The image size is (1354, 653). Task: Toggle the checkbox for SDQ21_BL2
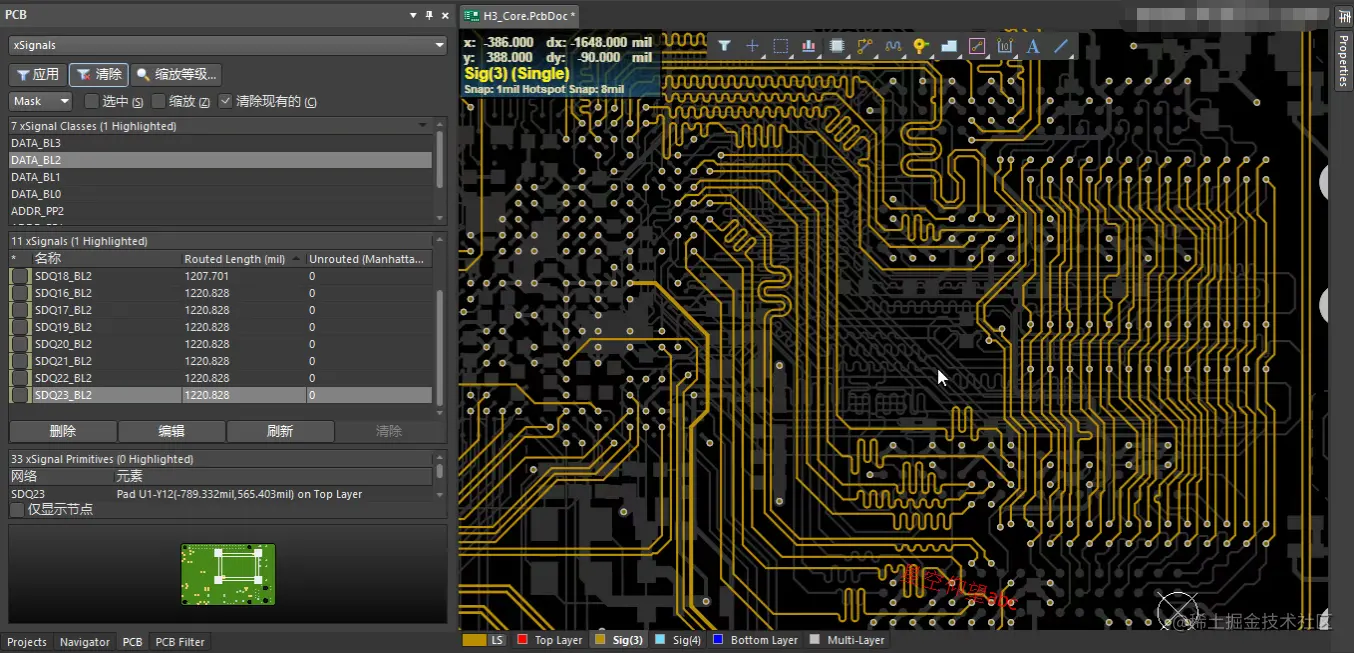[20, 361]
